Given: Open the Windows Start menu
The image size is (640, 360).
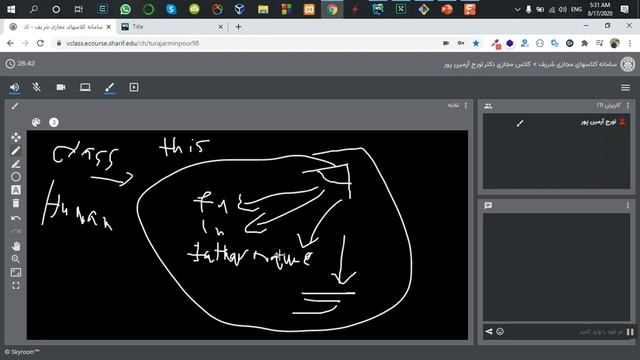Looking at the screenshot, I should (x=11, y=9).
